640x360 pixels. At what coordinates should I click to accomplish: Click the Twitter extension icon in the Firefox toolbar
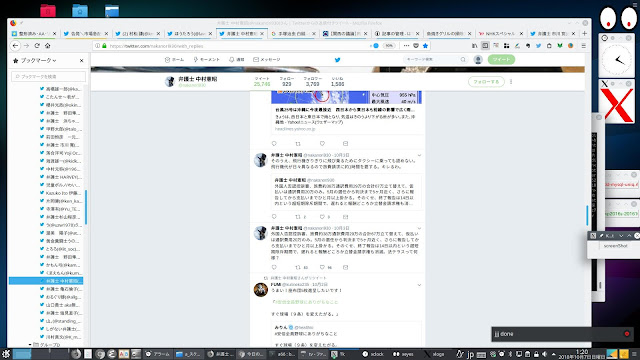pyautogui.click(x=538, y=46)
